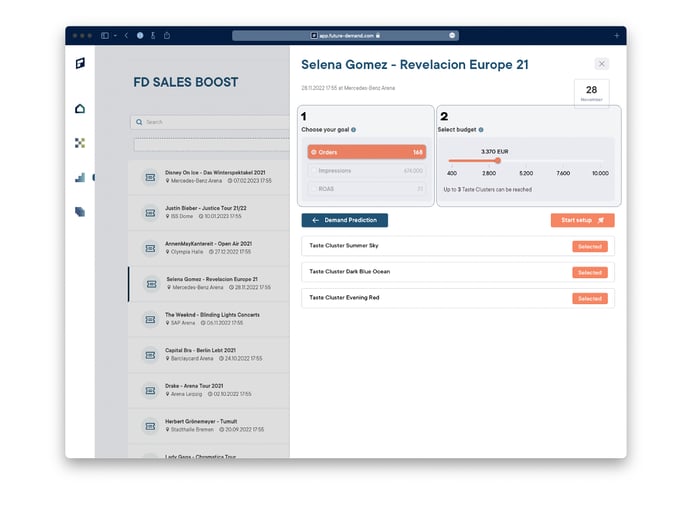Screen dimensions: 688x509
Task: Select the ROAS goal option
Action: pyautogui.click(x=366, y=189)
